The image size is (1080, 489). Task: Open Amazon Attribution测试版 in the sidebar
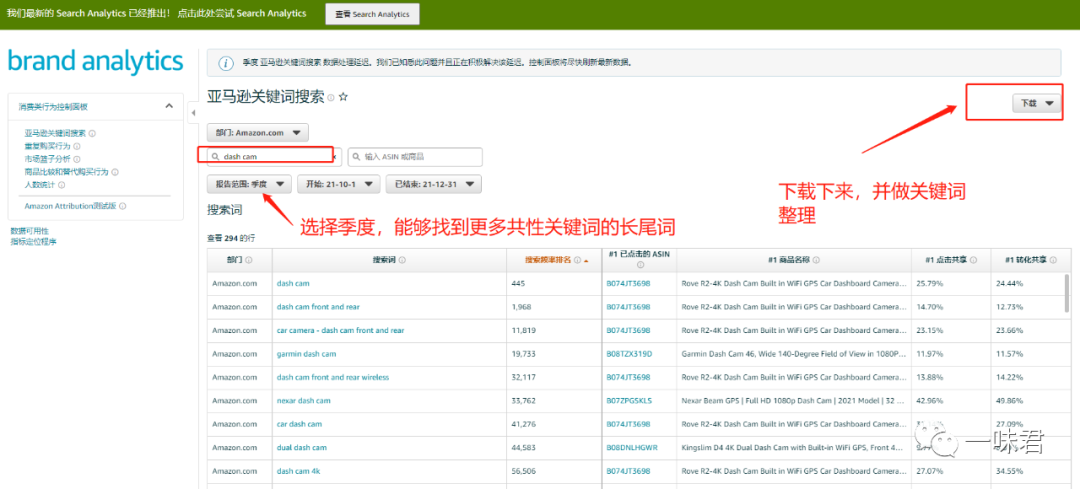[71, 206]
